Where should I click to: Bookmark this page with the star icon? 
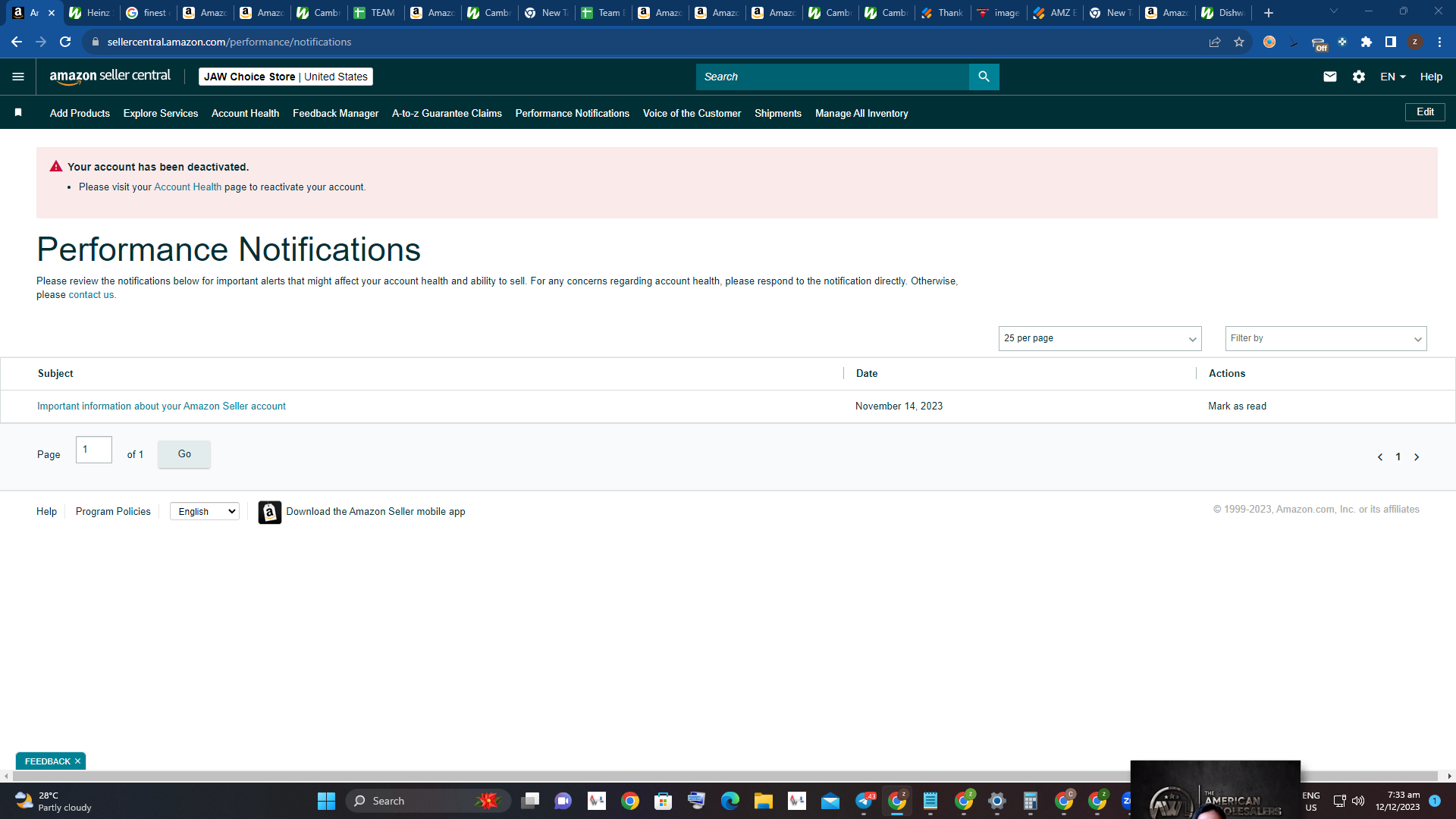point(1239,42)
